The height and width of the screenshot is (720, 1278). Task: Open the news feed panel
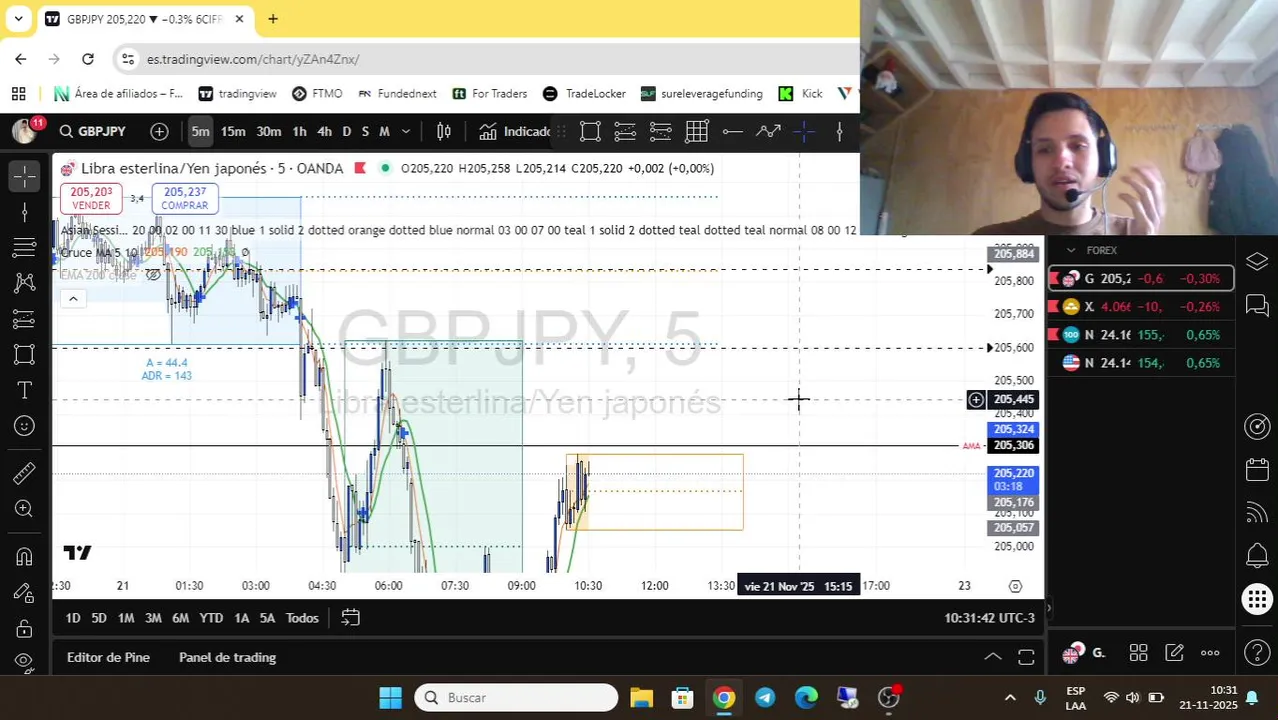(x=1257, y=513)
